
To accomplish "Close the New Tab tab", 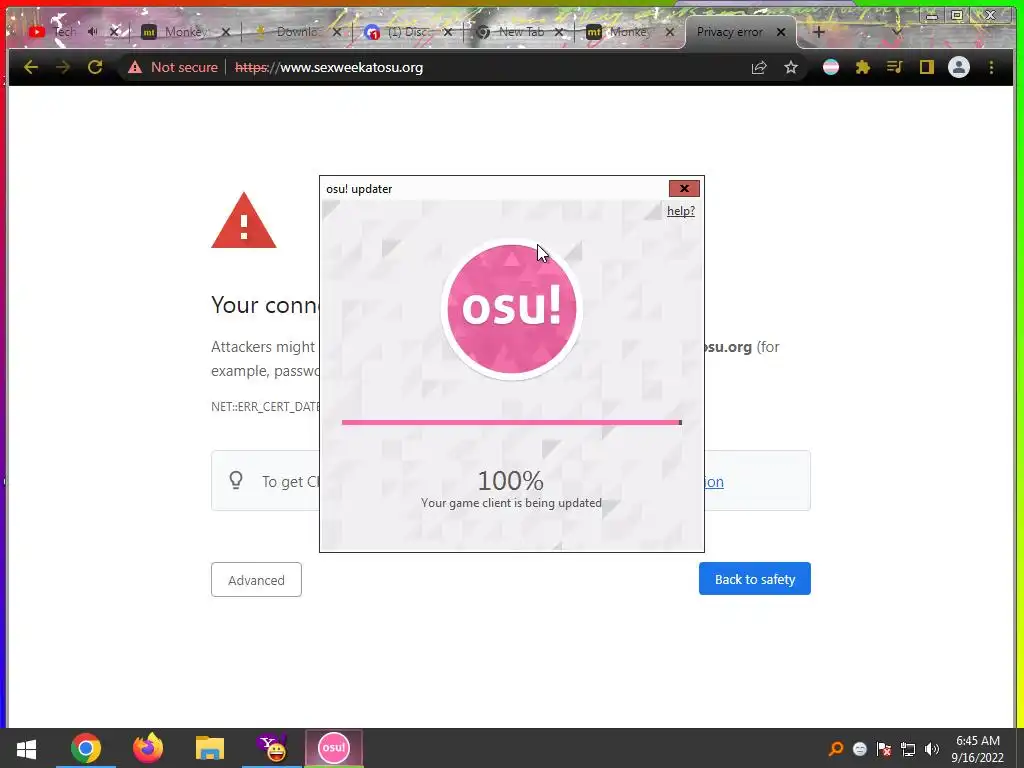I will pos(559,31).
